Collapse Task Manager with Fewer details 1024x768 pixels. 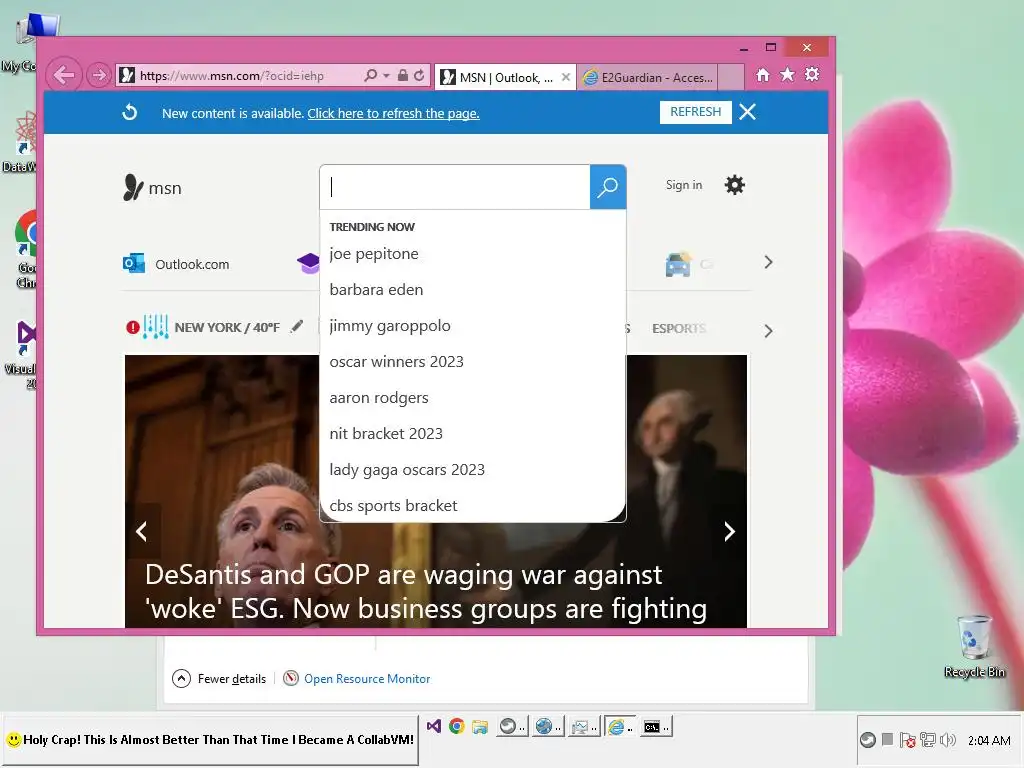219,679
